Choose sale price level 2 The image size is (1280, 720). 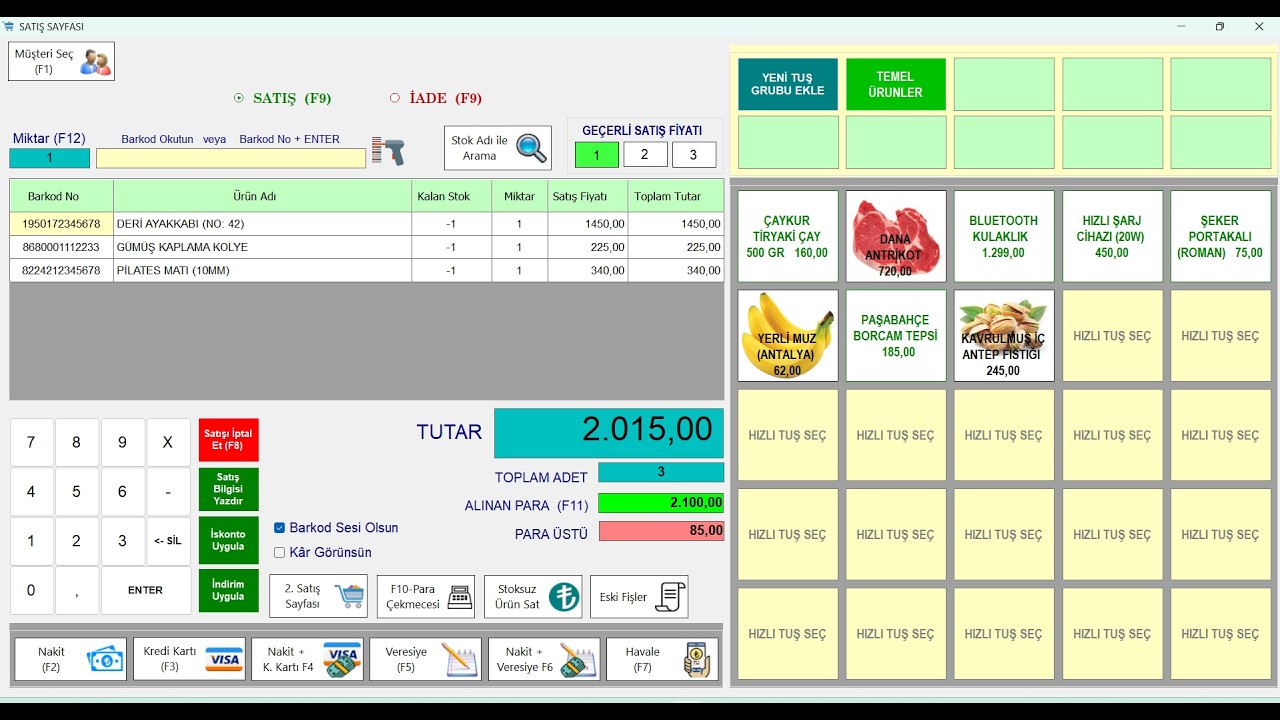point(645,155)
